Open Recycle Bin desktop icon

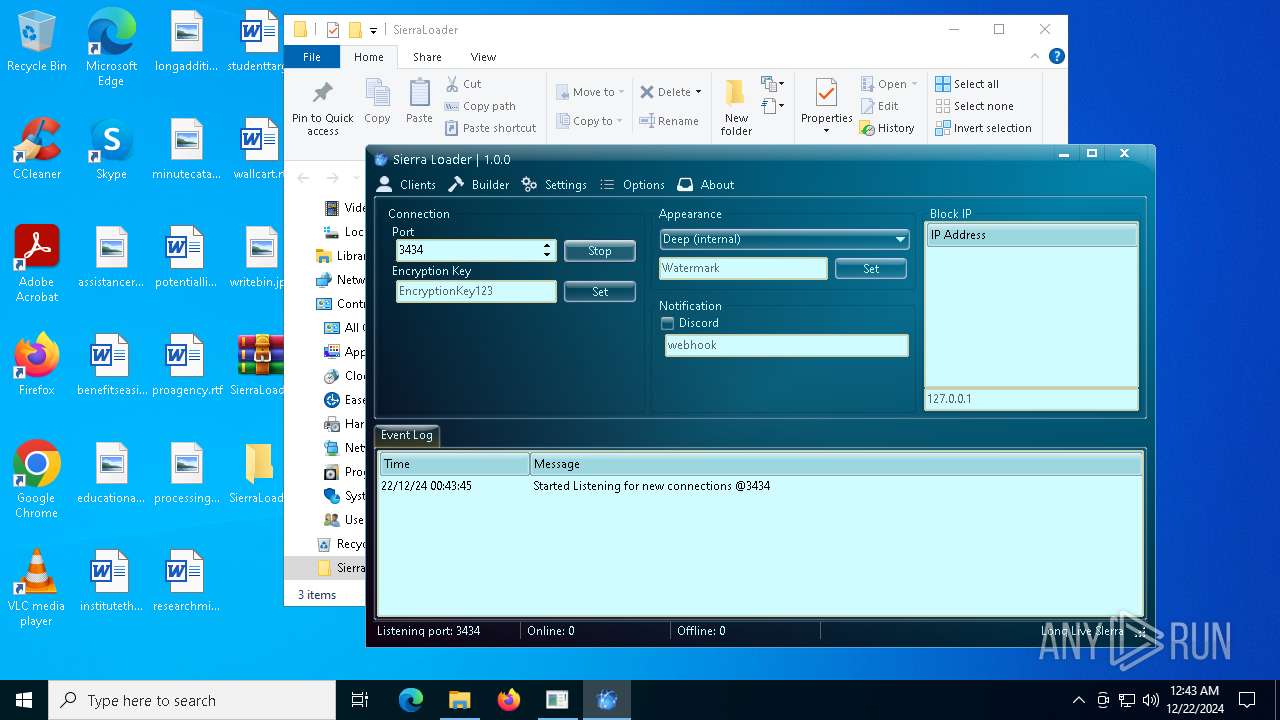pos(37,42)
